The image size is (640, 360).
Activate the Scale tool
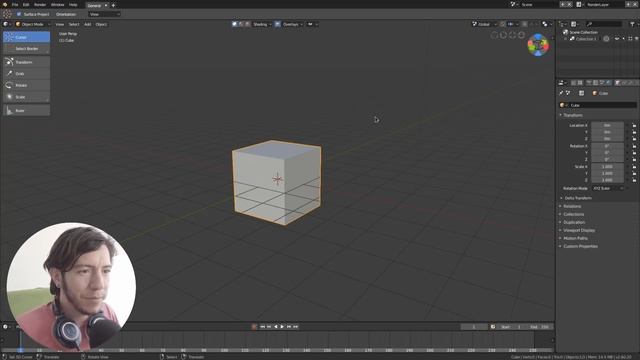[27, 97]
